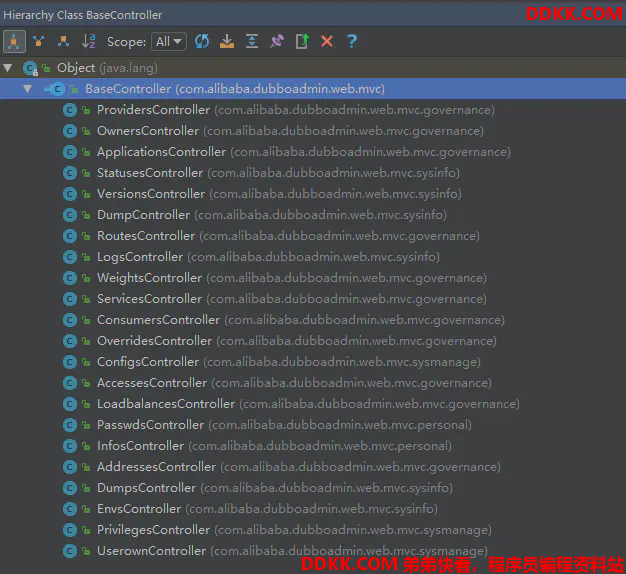626x574 pixels.
Task: Open help with the question mark icon
Action: (x=352, y=42)
